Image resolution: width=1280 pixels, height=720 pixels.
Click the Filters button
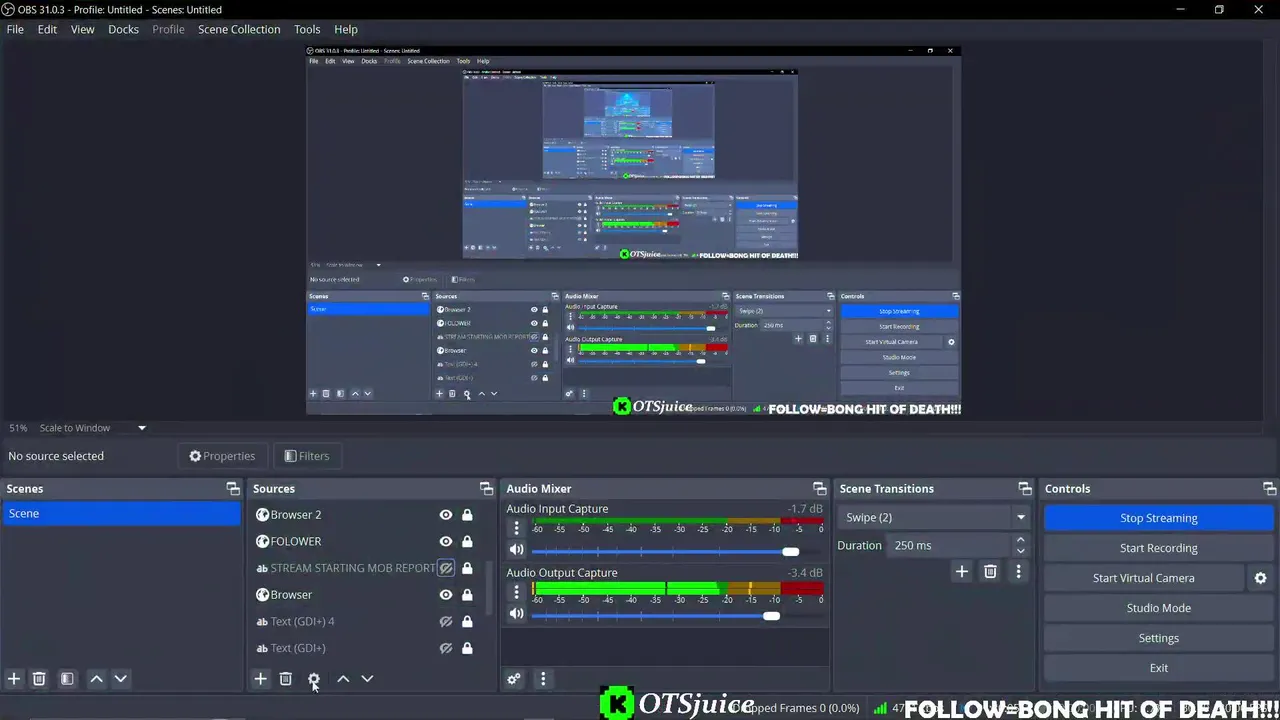[x=306, y=456]
